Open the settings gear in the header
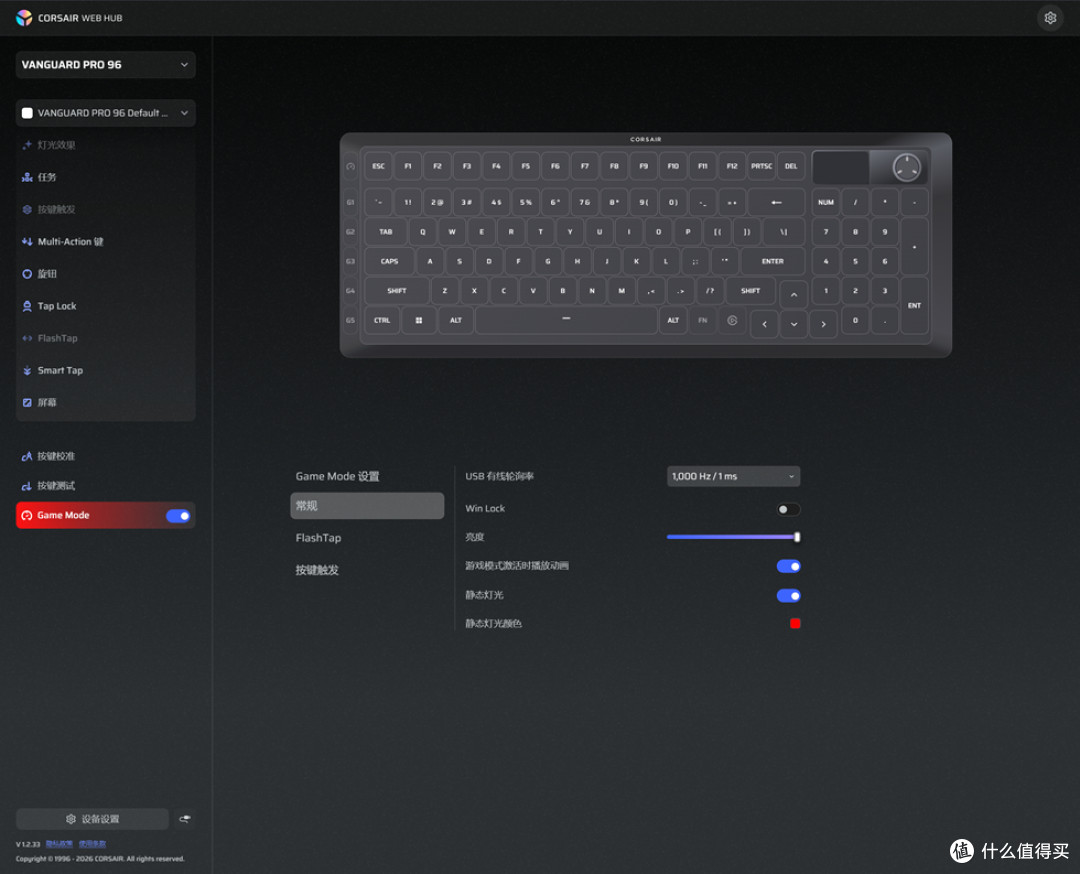This screenshot has height=874, width=1080. [x=1050, y=18]
